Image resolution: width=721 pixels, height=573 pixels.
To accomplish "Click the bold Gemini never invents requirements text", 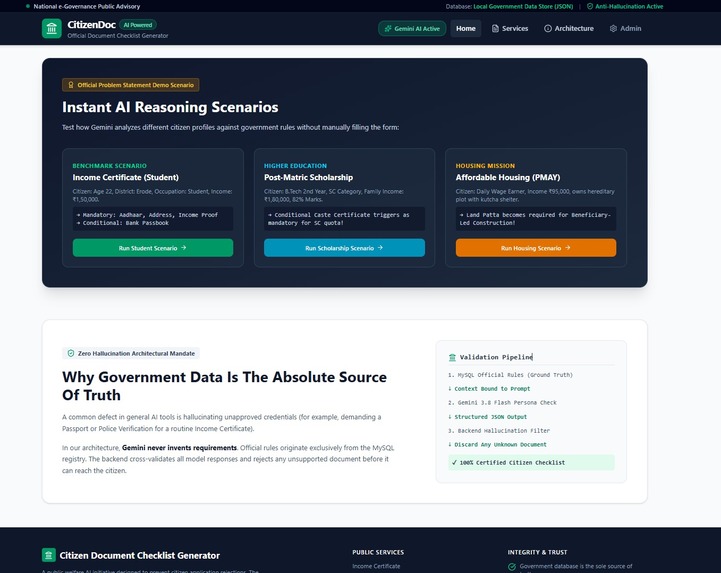I will pos(179,448).
